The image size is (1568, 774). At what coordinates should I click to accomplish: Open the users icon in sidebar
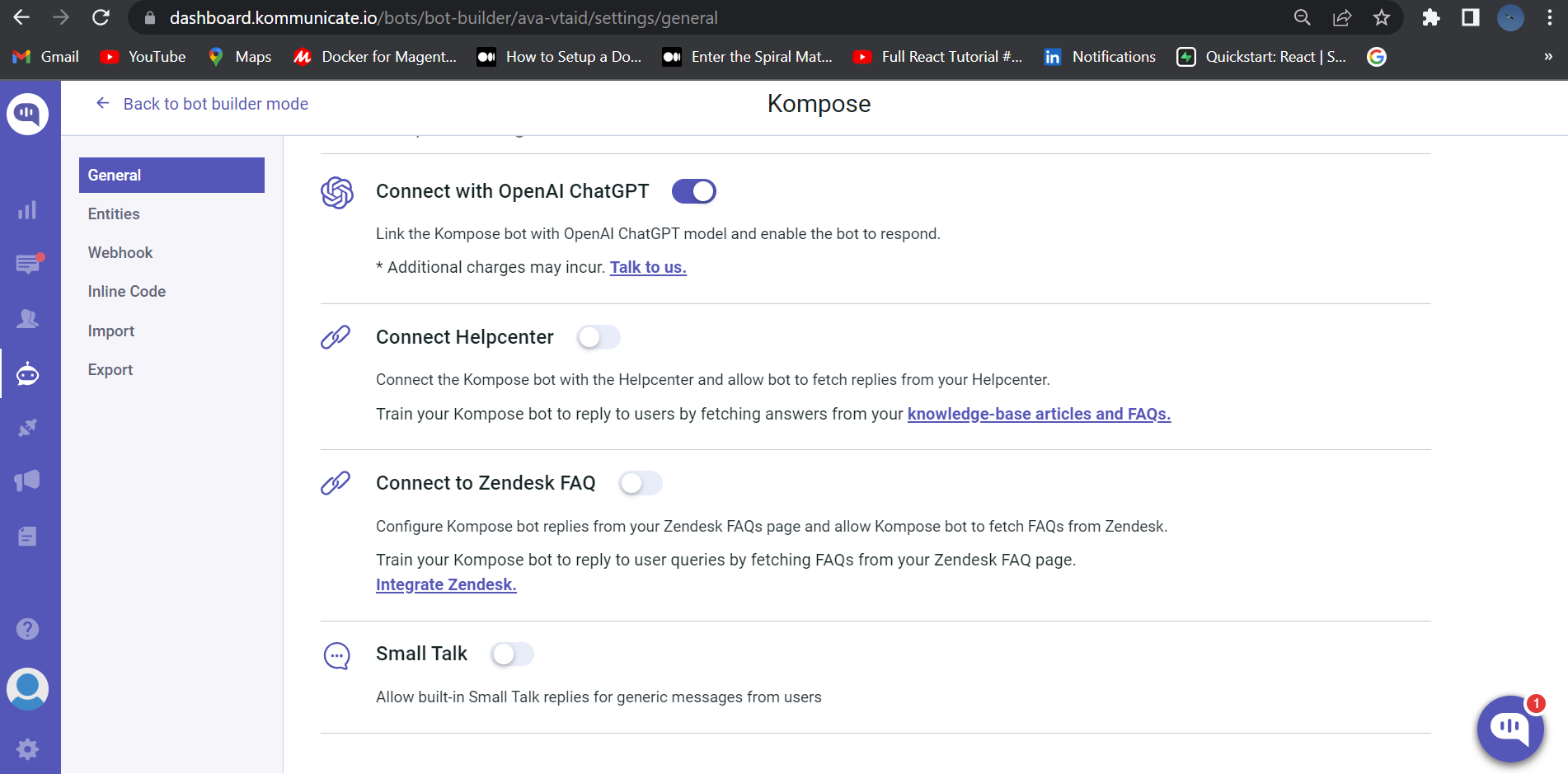tap(28, 318)
